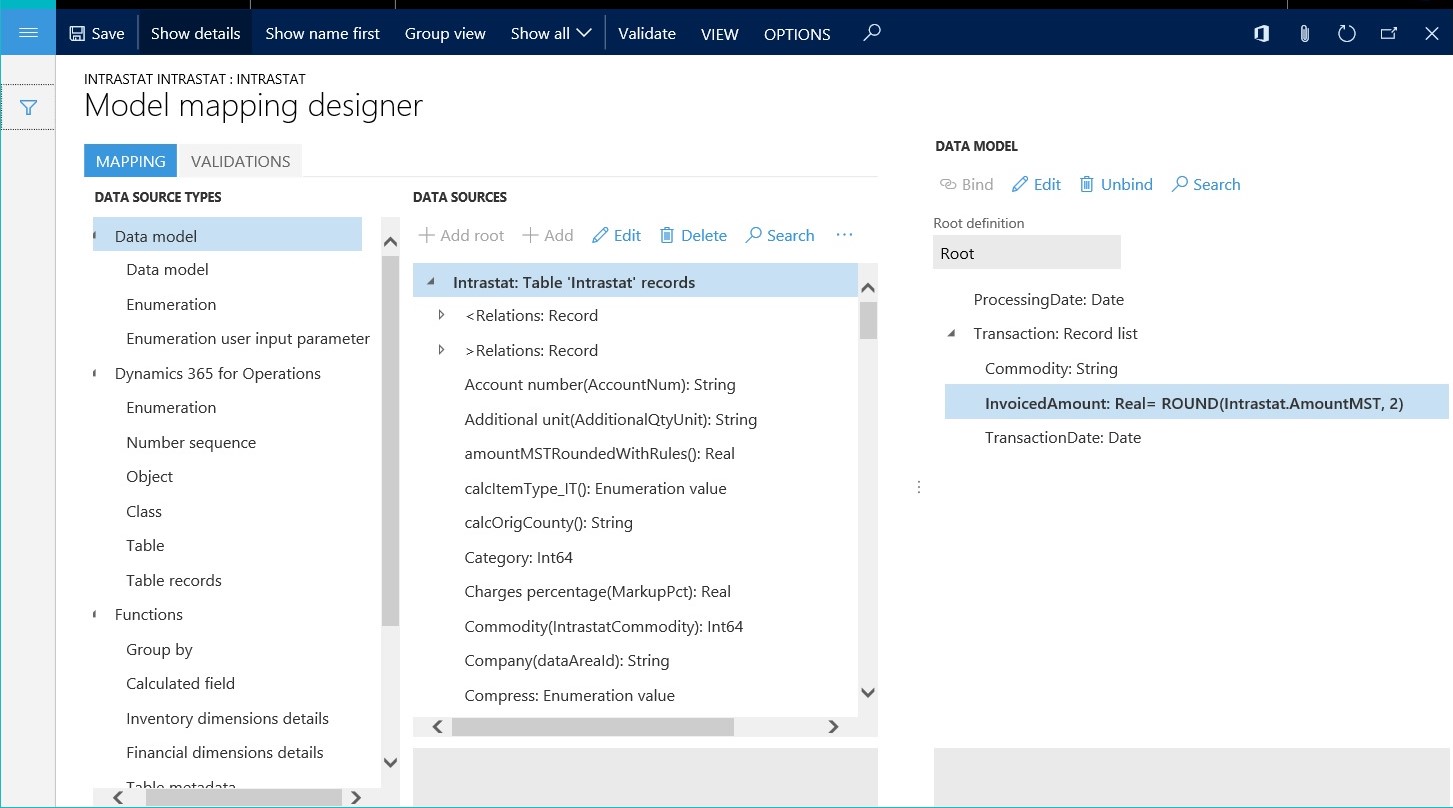Click the filter funnel icon

[28, 107]
